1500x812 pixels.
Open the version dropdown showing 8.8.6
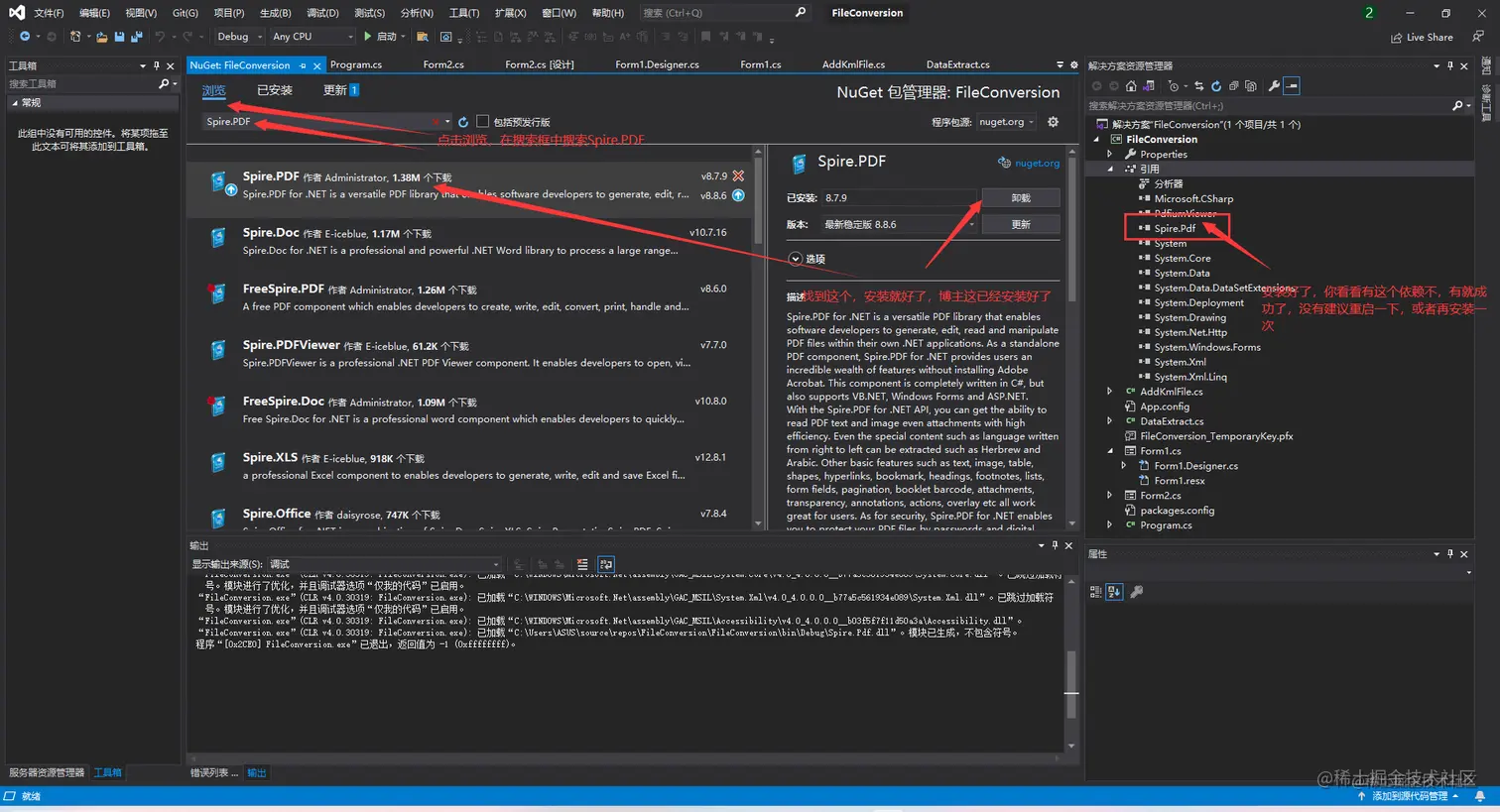[x=900, y=224]
